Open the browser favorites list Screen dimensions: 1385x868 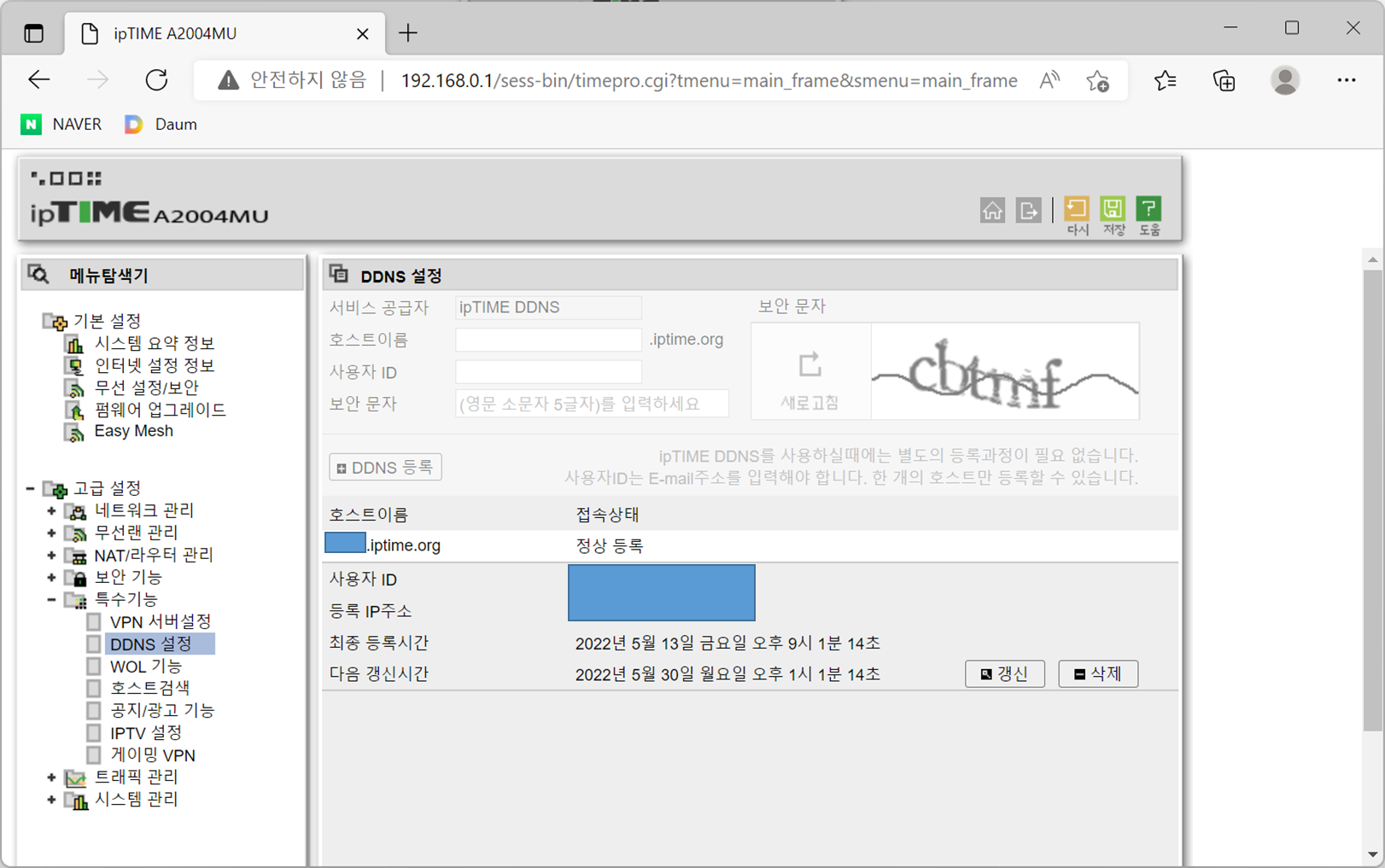pos(1165,80)
